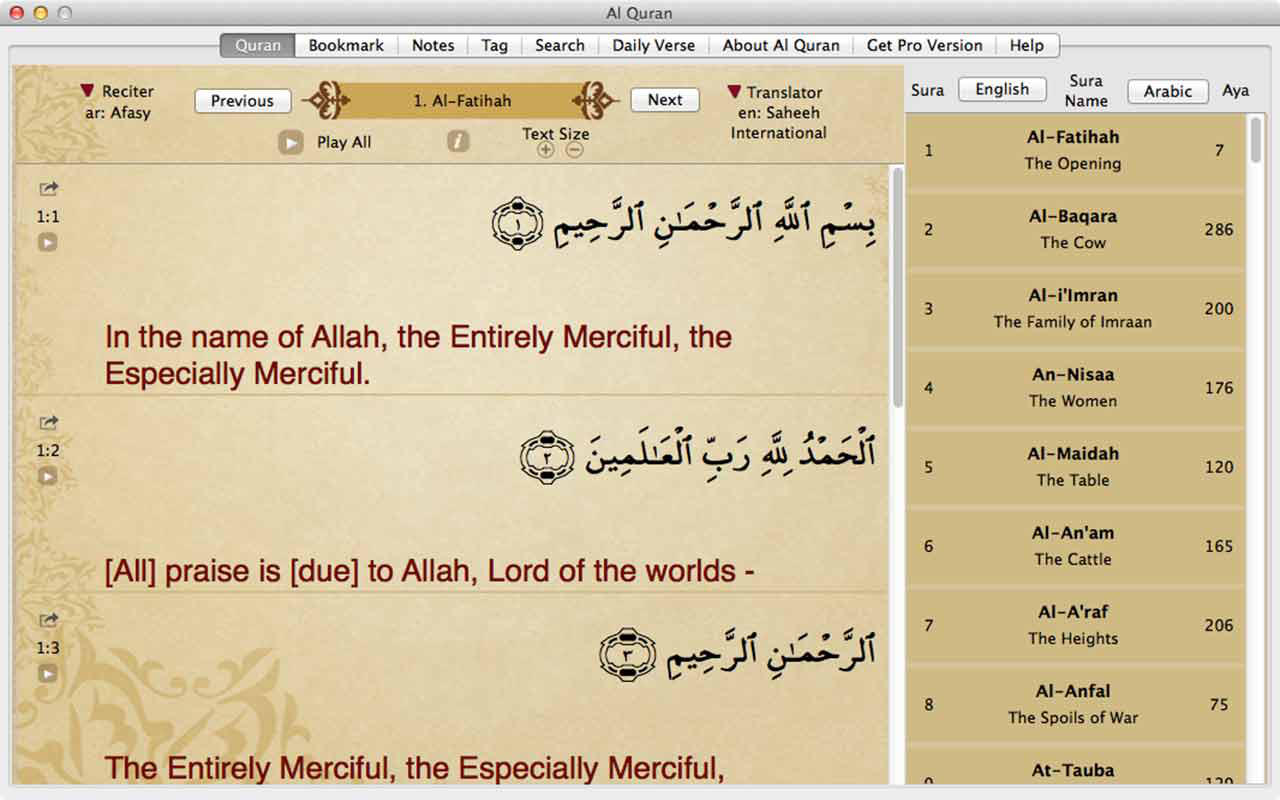
Task: Open the Reciter dropdown triangle
Action: click(x=88, y=91)
